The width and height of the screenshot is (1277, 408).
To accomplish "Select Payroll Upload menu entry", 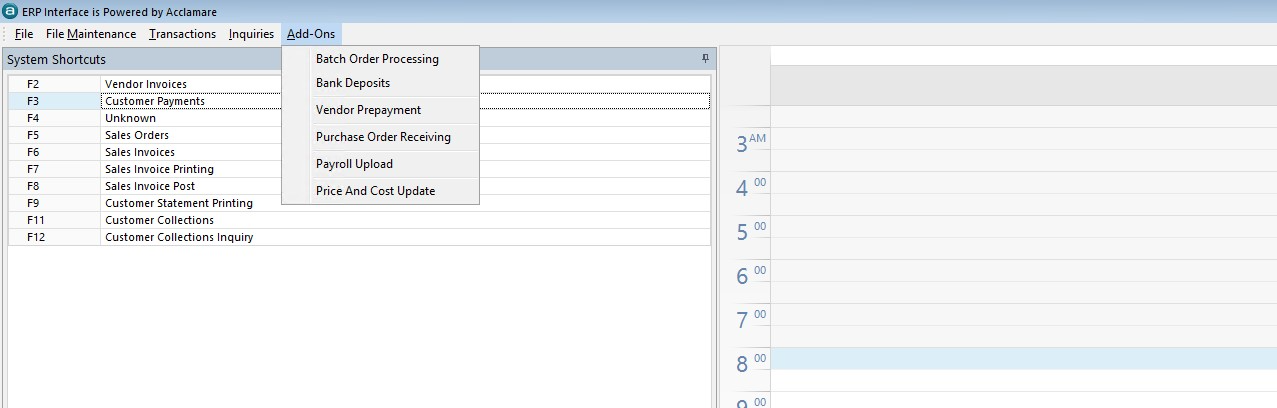I will click(x=354, y=164).
